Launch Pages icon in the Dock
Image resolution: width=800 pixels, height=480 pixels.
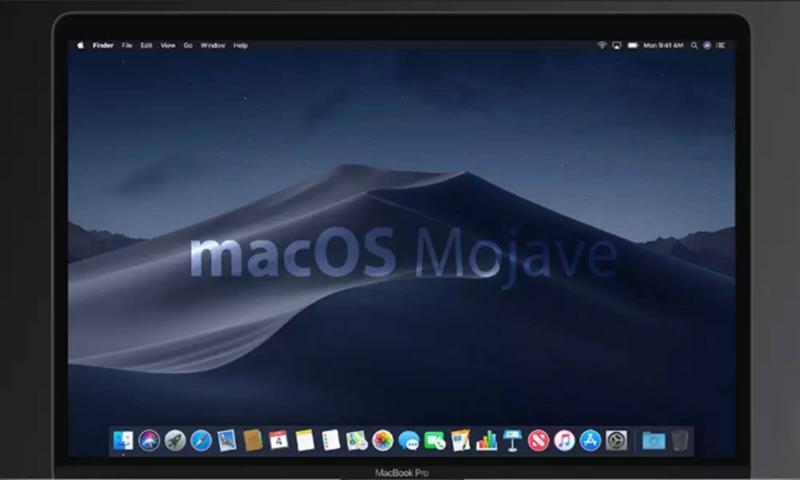461,441
